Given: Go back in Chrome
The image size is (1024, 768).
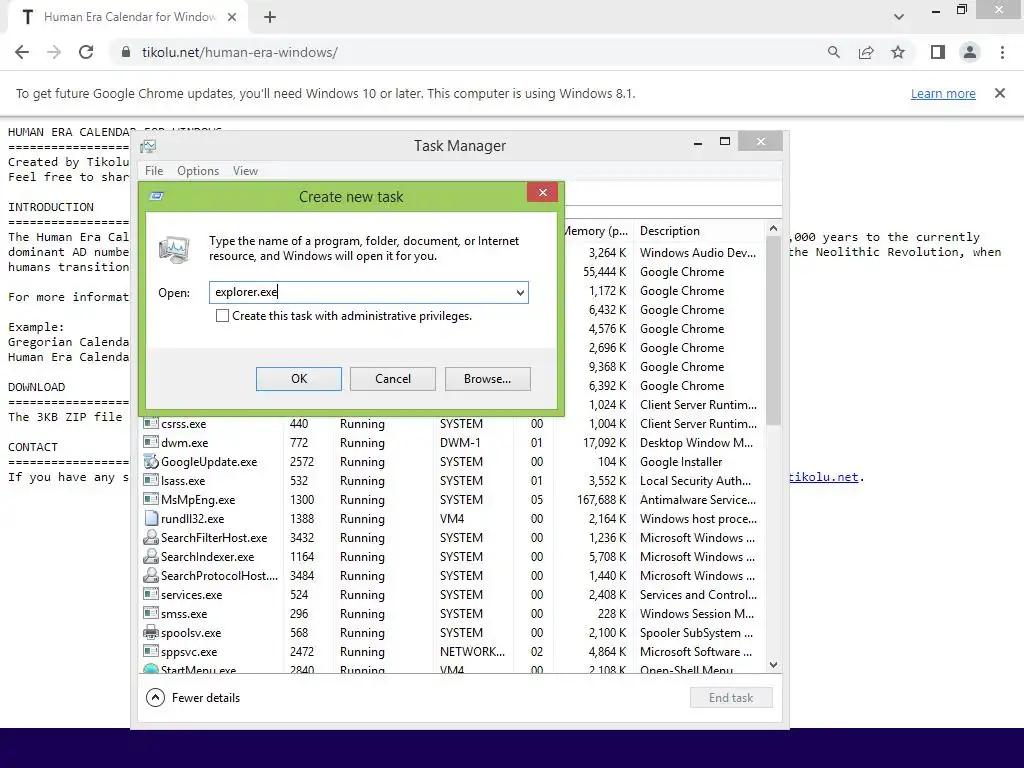Looking at the screenshot, I should tap(22, 52).
